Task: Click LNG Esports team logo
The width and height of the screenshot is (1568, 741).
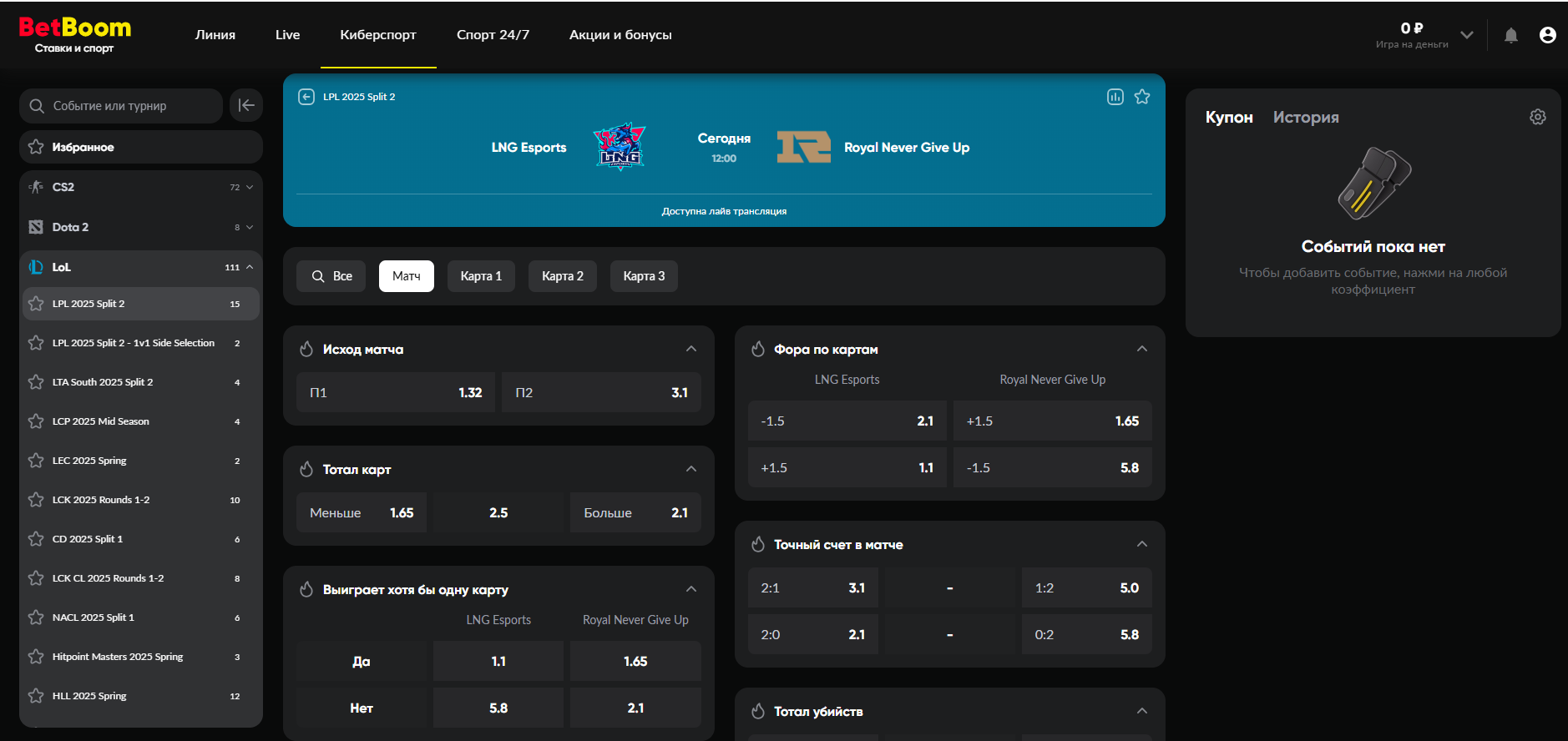Action: coord(619,147)
